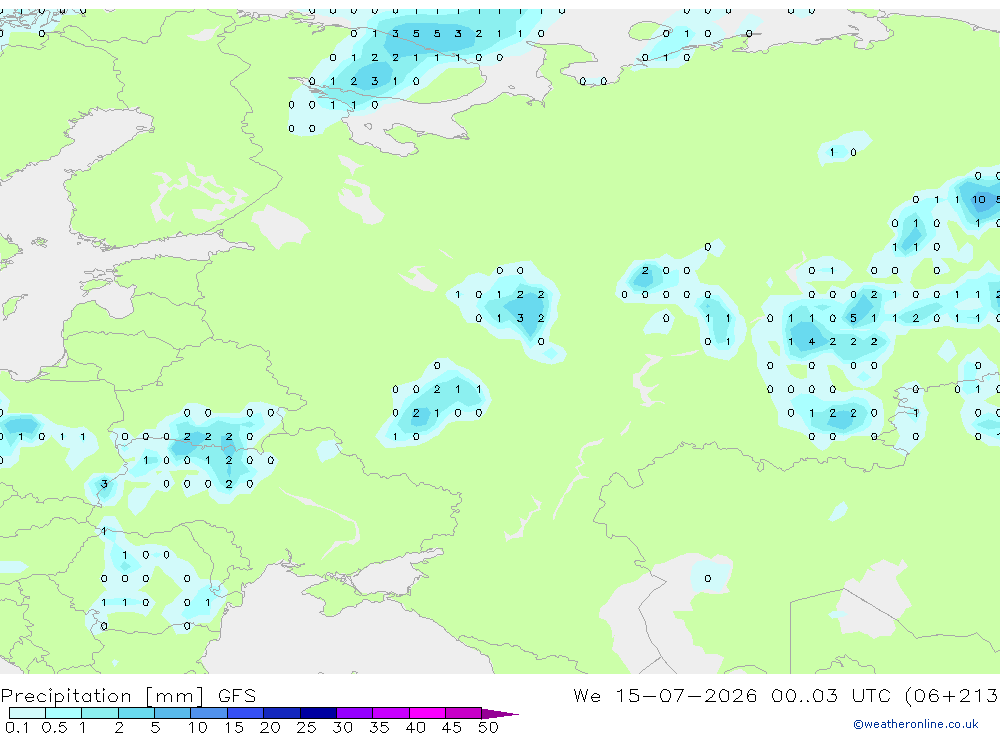Select the legend swatch between 2 and 5
The width and height of the screenshot is (1000, 733).
136,713
